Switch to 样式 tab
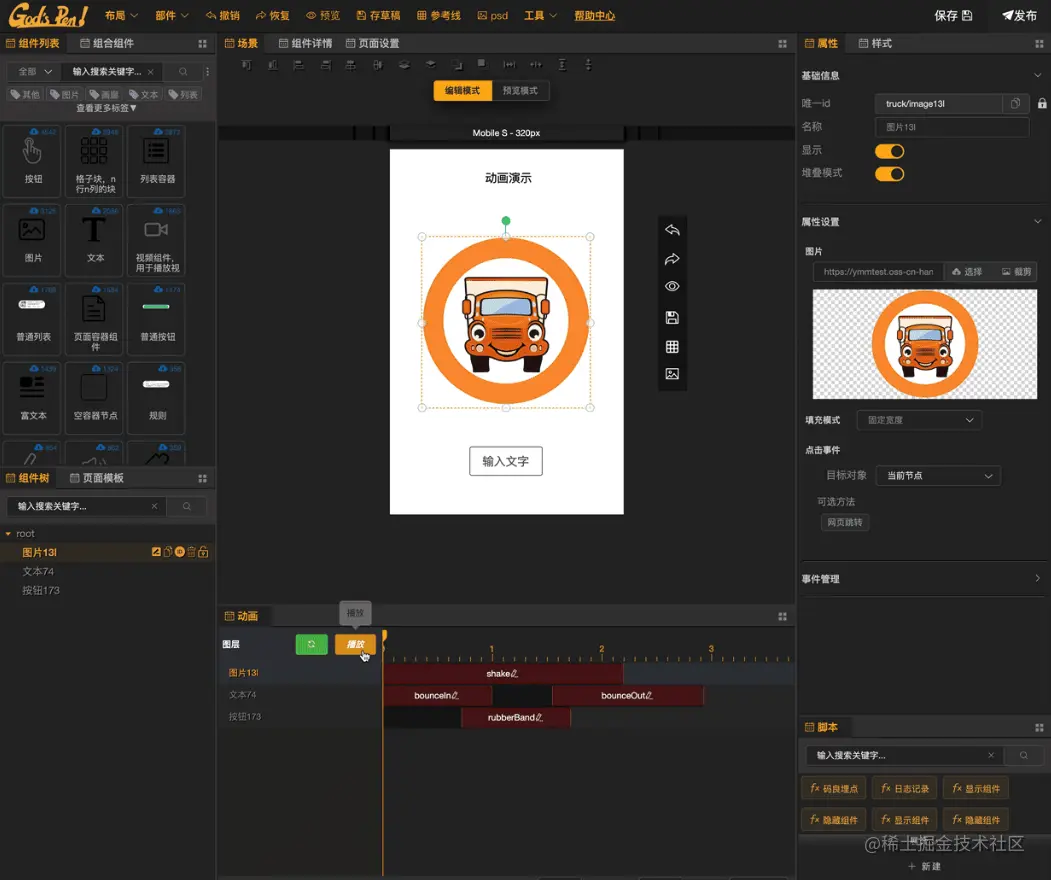This screenshot has width=1051, height=880. 875,44
